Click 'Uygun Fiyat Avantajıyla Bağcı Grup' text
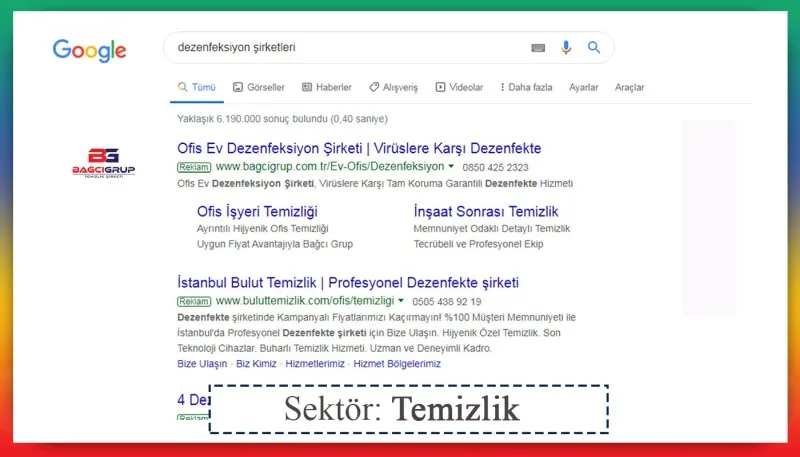 click(274, 244)
